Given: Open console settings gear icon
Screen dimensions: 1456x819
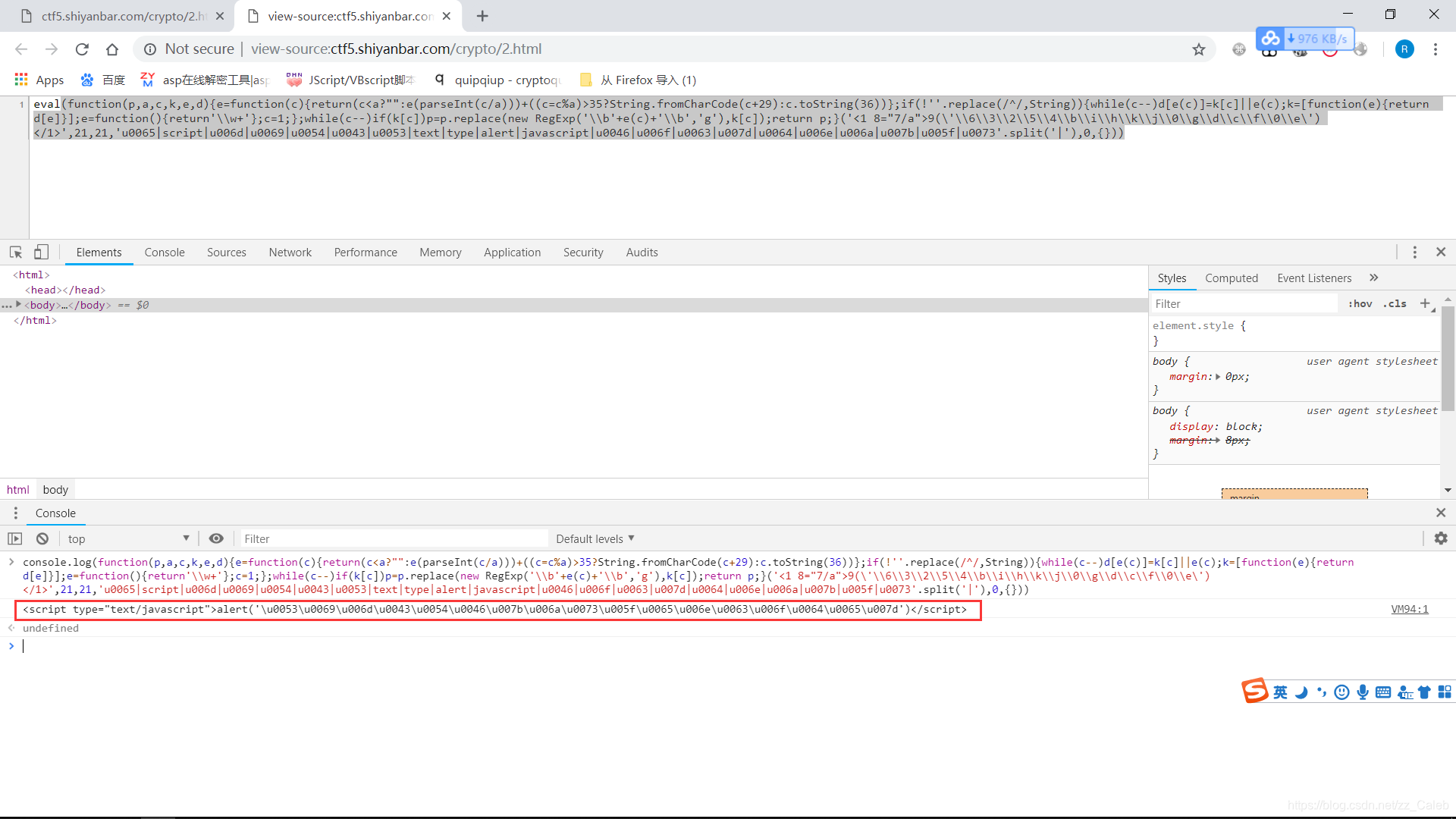Looking at the screenshot, I should [1441, 538].
